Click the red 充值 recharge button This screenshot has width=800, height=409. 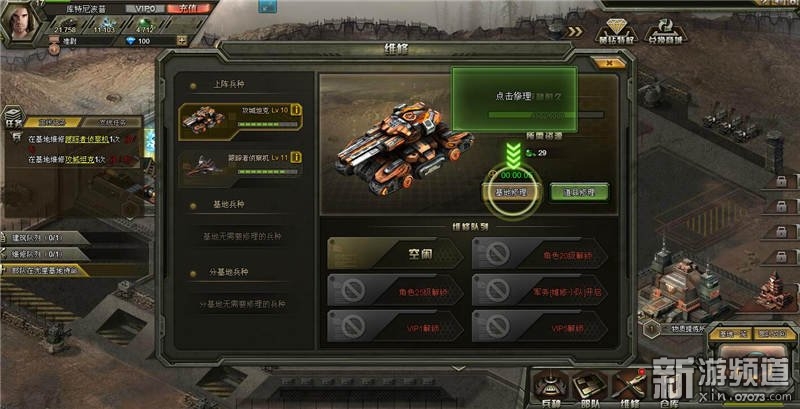point(188,9)
